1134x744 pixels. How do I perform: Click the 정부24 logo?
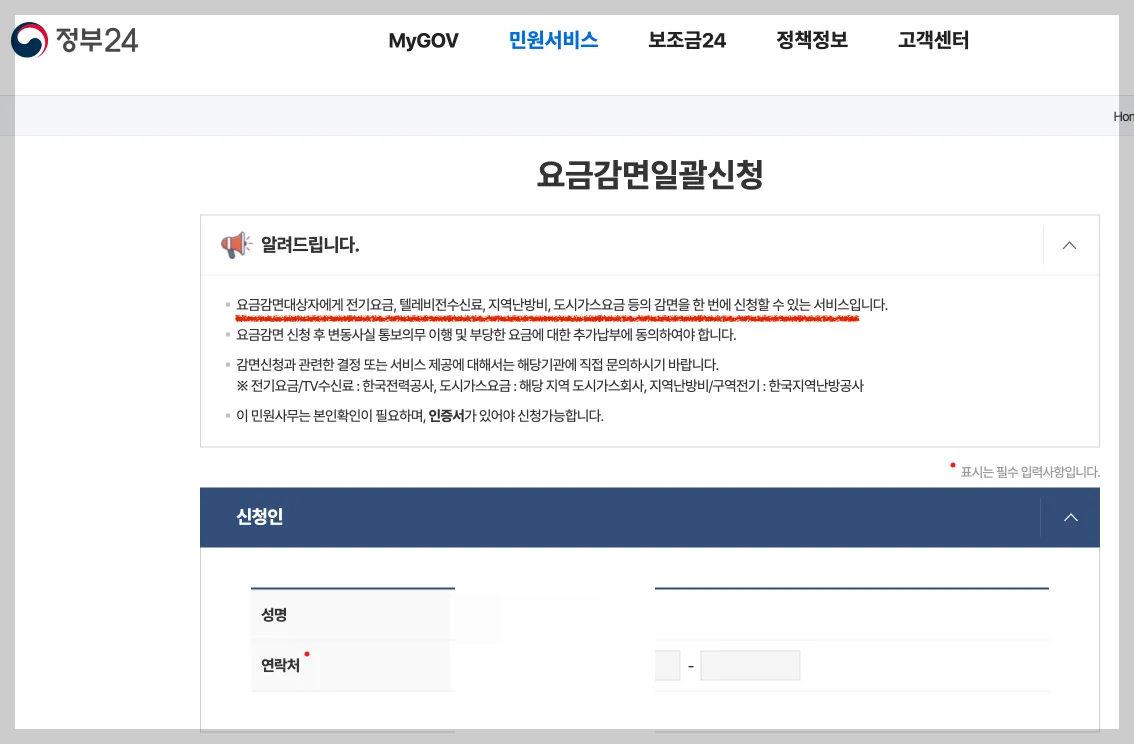pos(74,40)
